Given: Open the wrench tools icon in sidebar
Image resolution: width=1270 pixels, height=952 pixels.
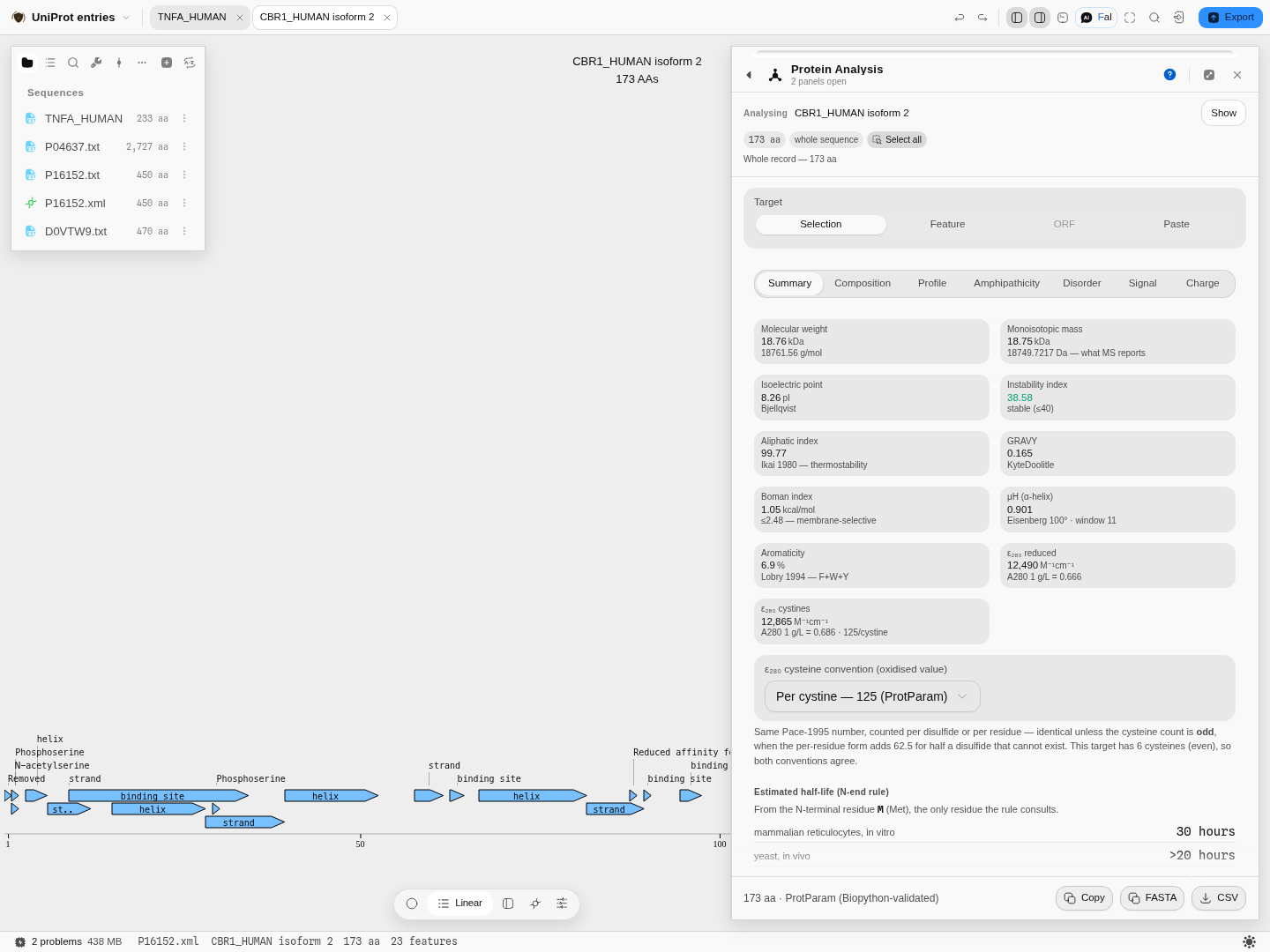Looking at the screenshot, I should [x=96, y=63].
